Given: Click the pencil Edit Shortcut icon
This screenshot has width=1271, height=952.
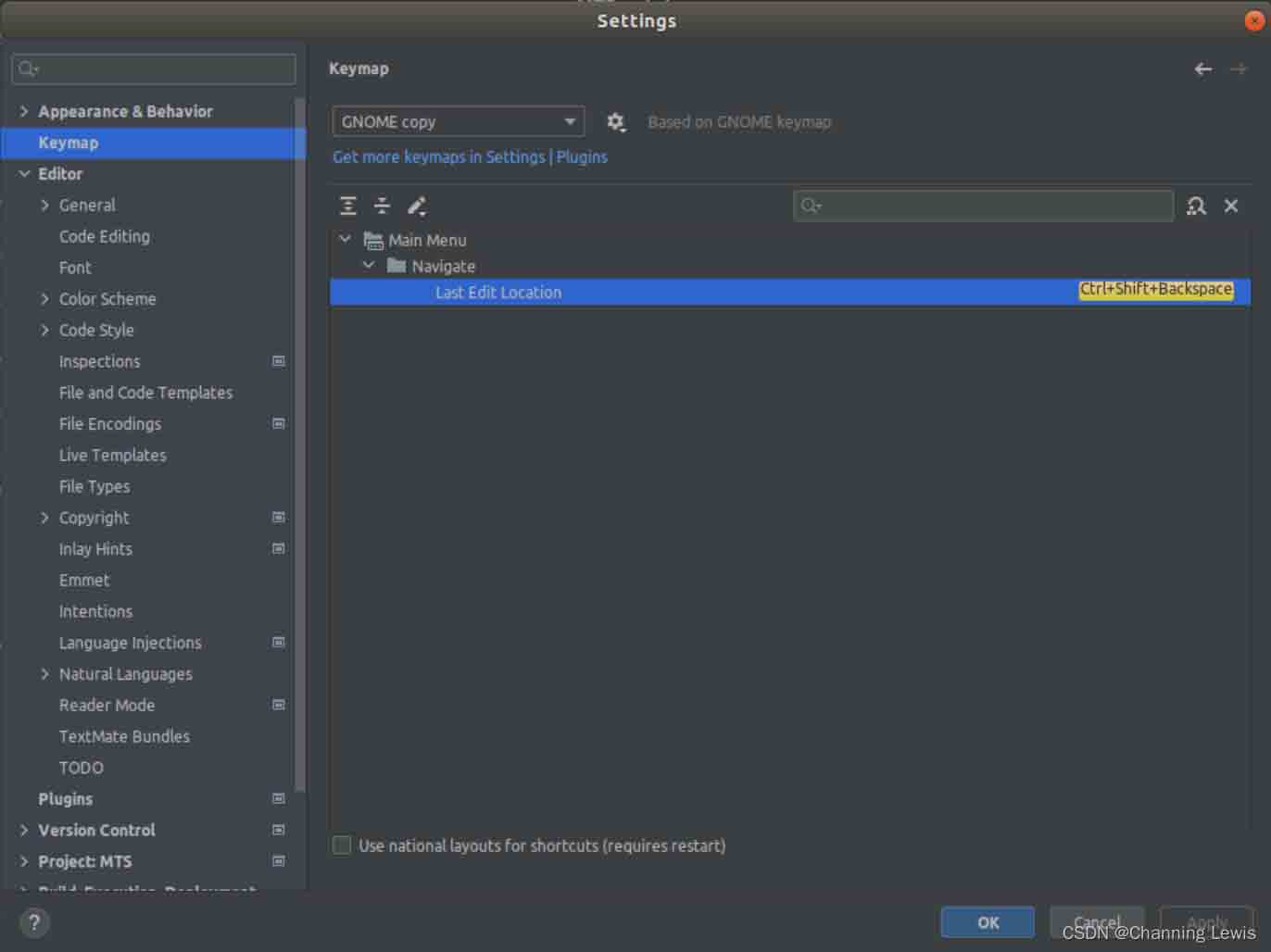Looking at the screenshot, I should pyautogui.click(x=417, y=206).
